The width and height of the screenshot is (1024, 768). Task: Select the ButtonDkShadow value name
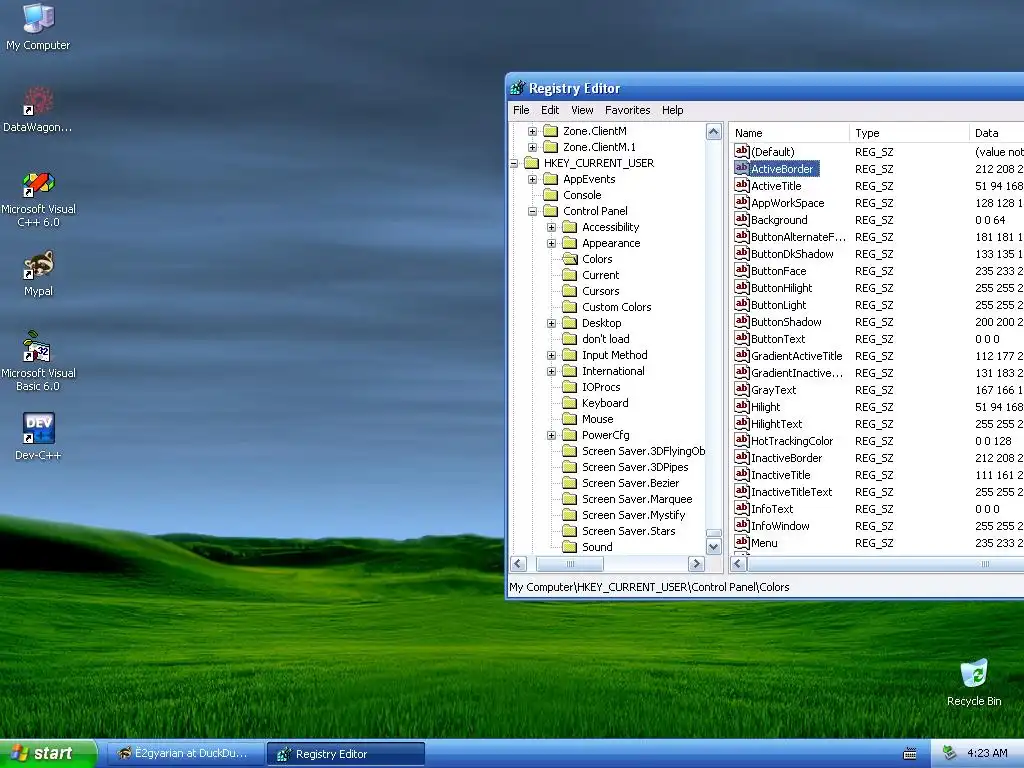coord(792,254)
